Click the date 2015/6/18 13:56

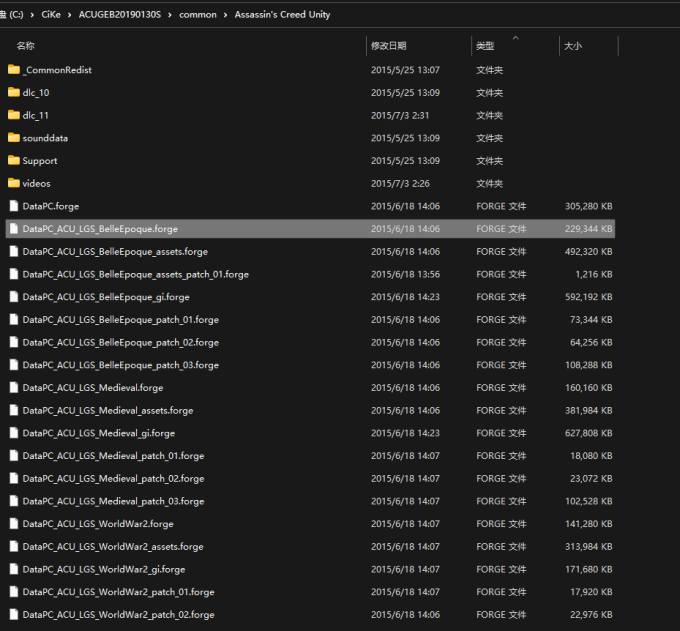[405, 274]
